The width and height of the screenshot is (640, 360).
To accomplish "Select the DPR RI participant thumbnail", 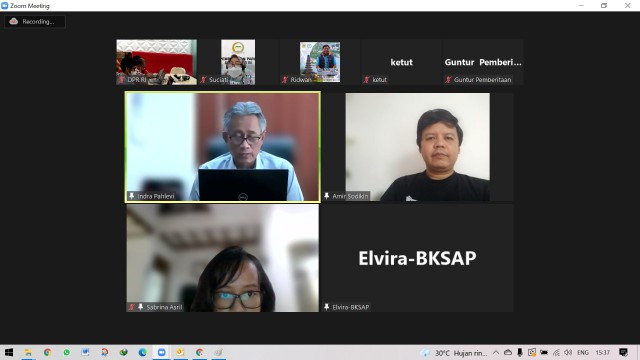I will point(157,62).
